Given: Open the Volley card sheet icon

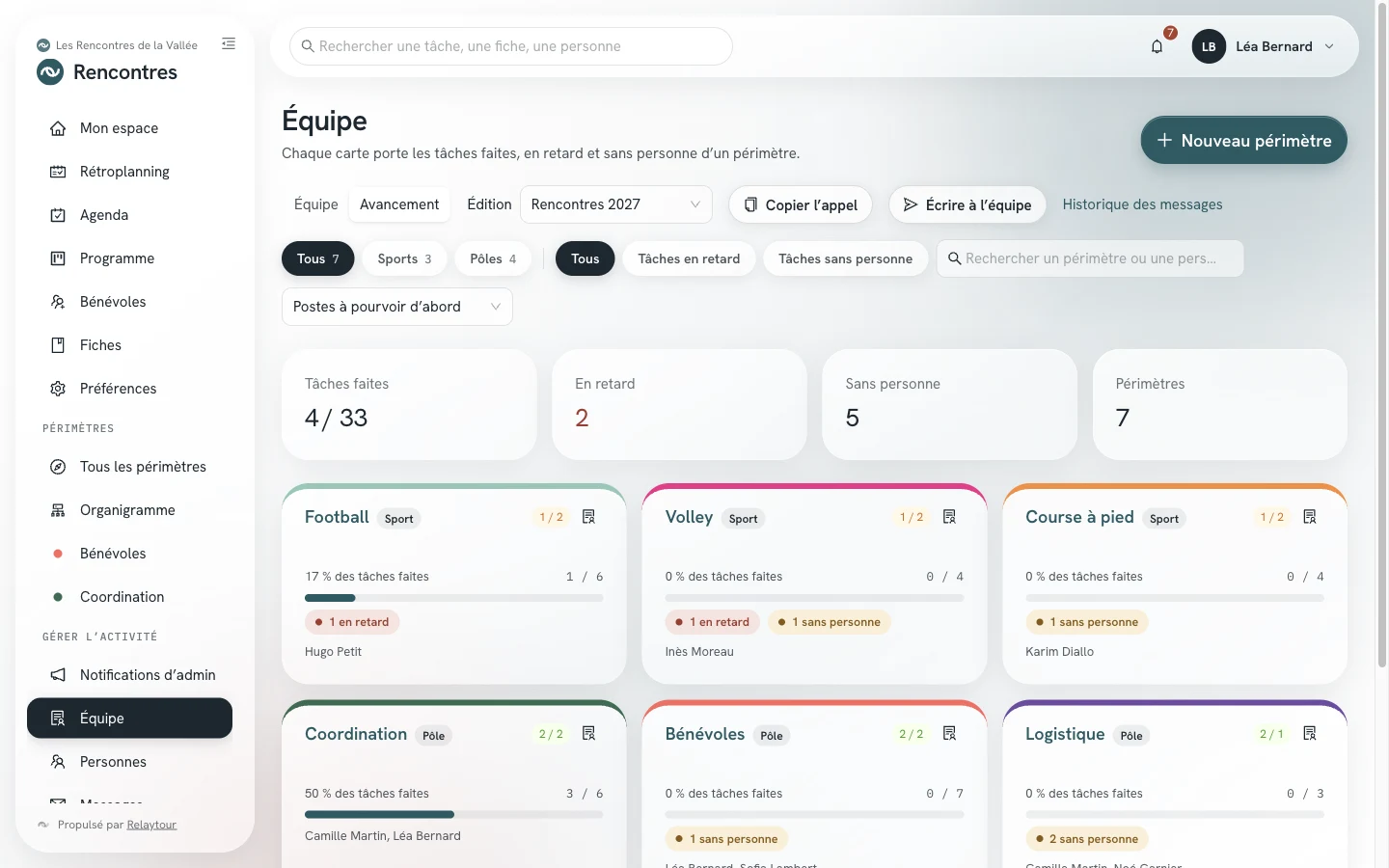Looking at the screenshot, I should (x=949, y=517).
